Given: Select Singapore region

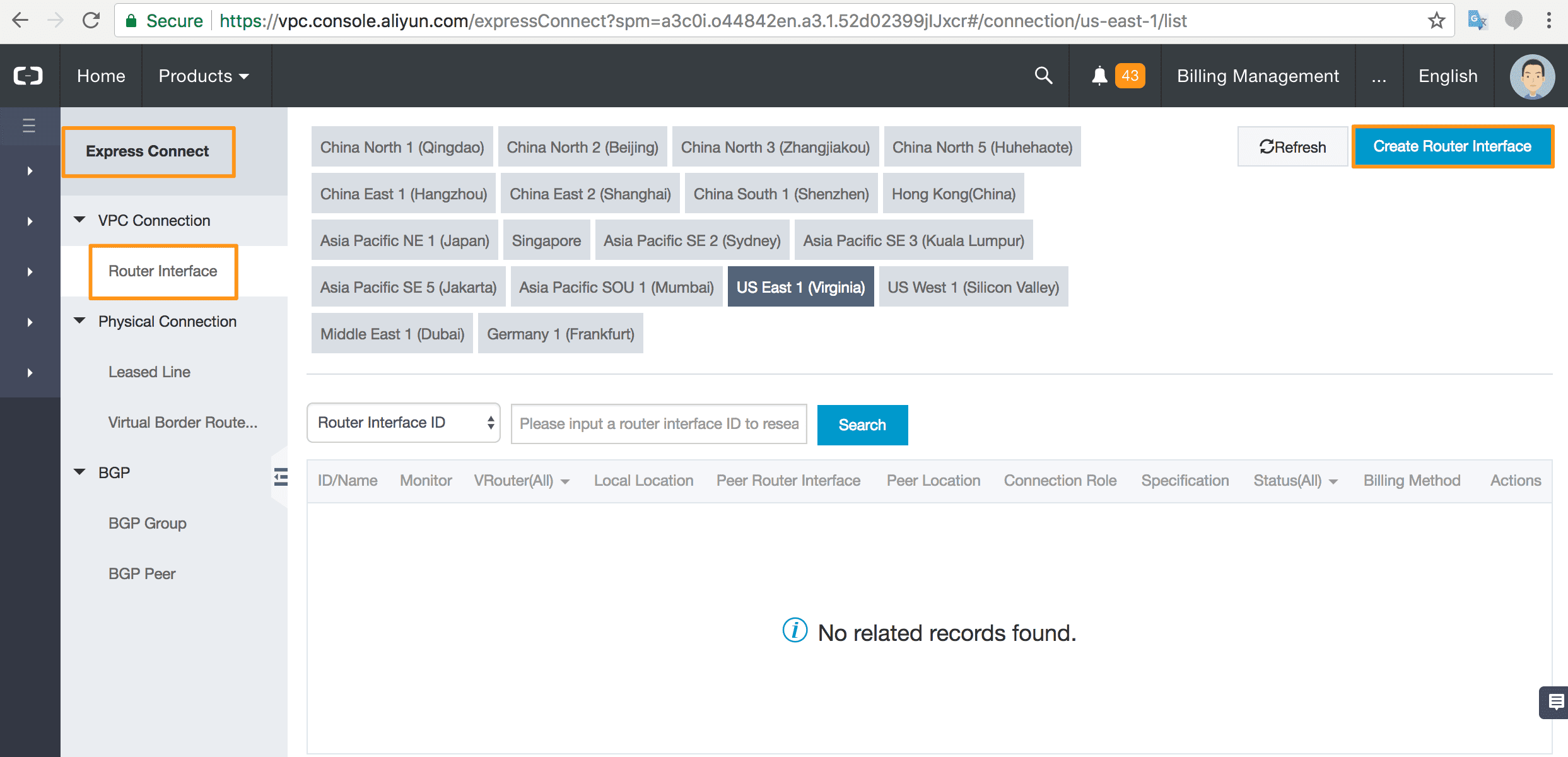Looking at the screenshot, I should (546, 240).
